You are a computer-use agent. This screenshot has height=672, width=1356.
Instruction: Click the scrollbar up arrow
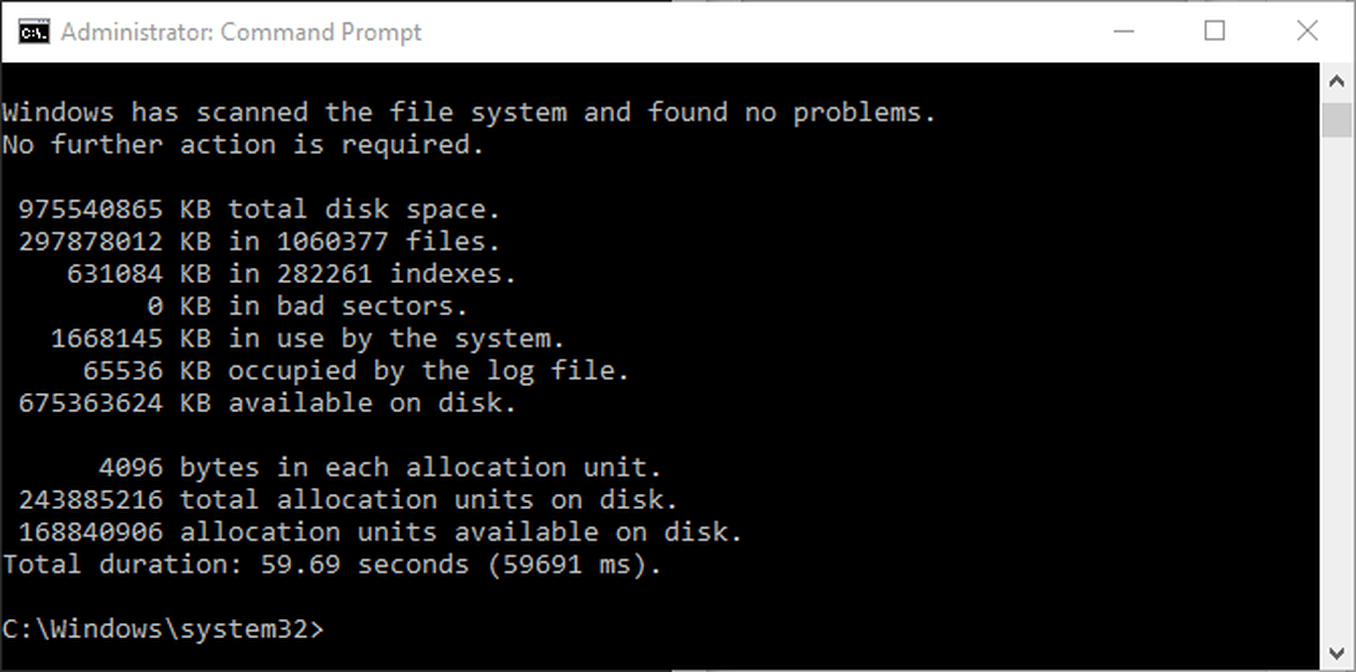coord(1337,80)
